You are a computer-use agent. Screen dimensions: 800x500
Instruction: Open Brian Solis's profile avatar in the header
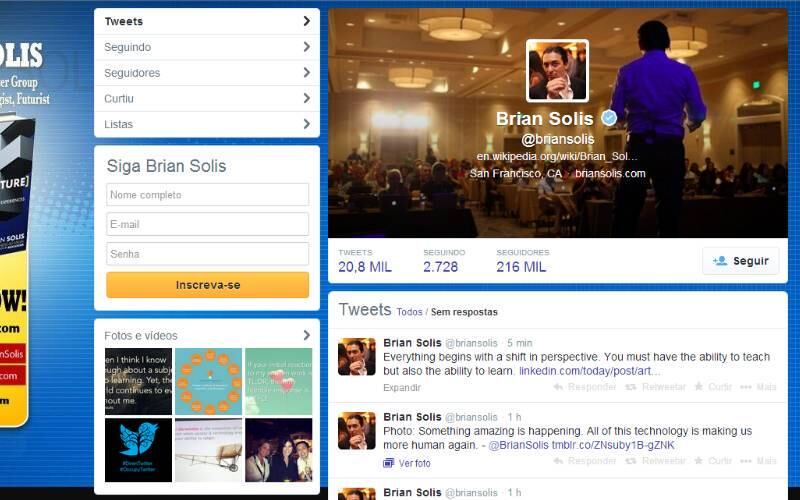tap(557, 71)
